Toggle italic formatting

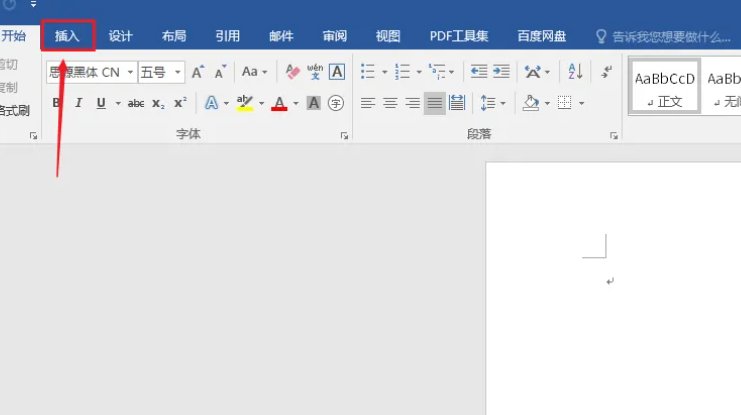click(x=78, y=103)
